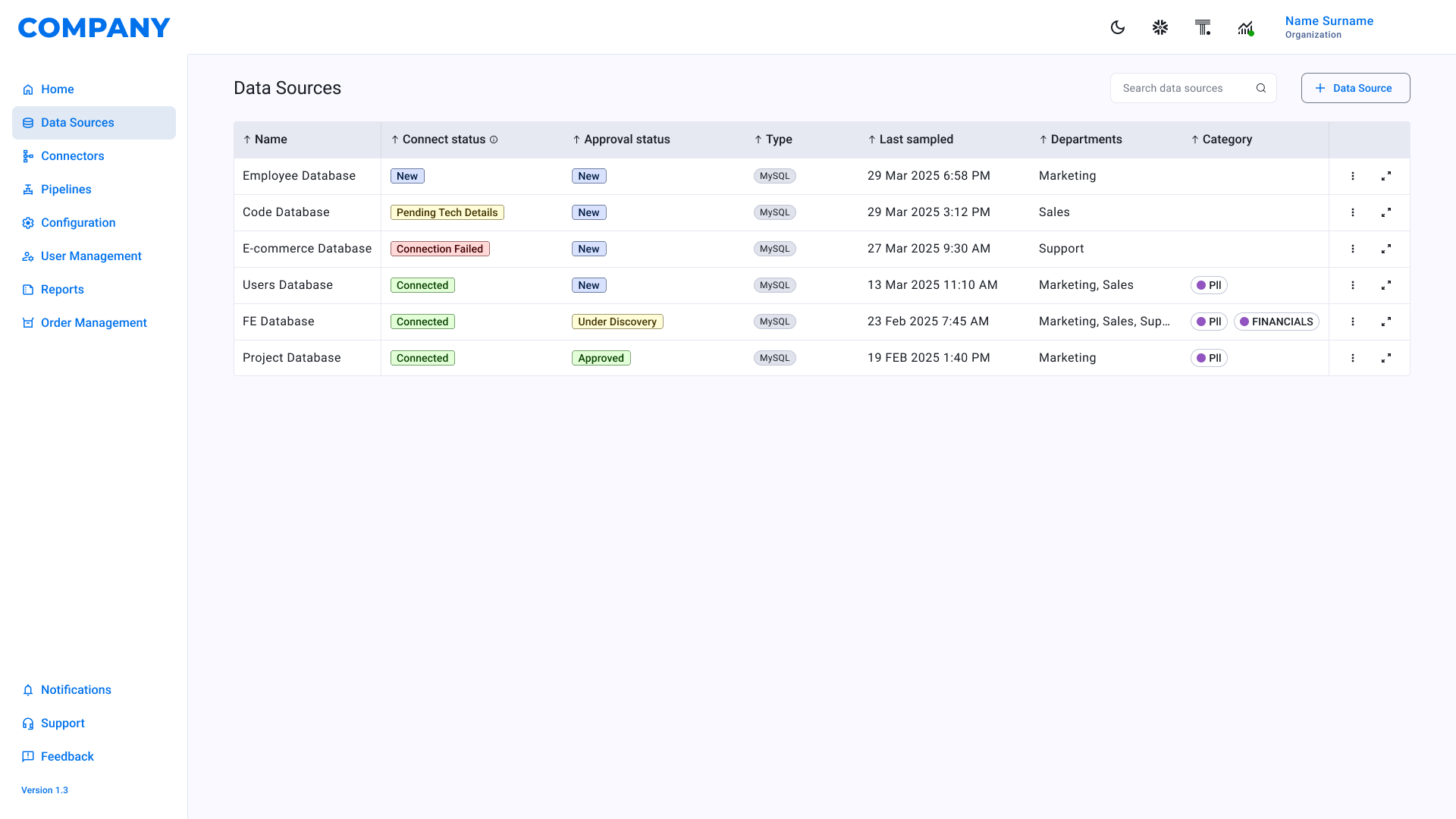Screen dimensions: 1456x819
Task: Click the Pipelines icon in the sidebar
Action: tap(27, 189)
